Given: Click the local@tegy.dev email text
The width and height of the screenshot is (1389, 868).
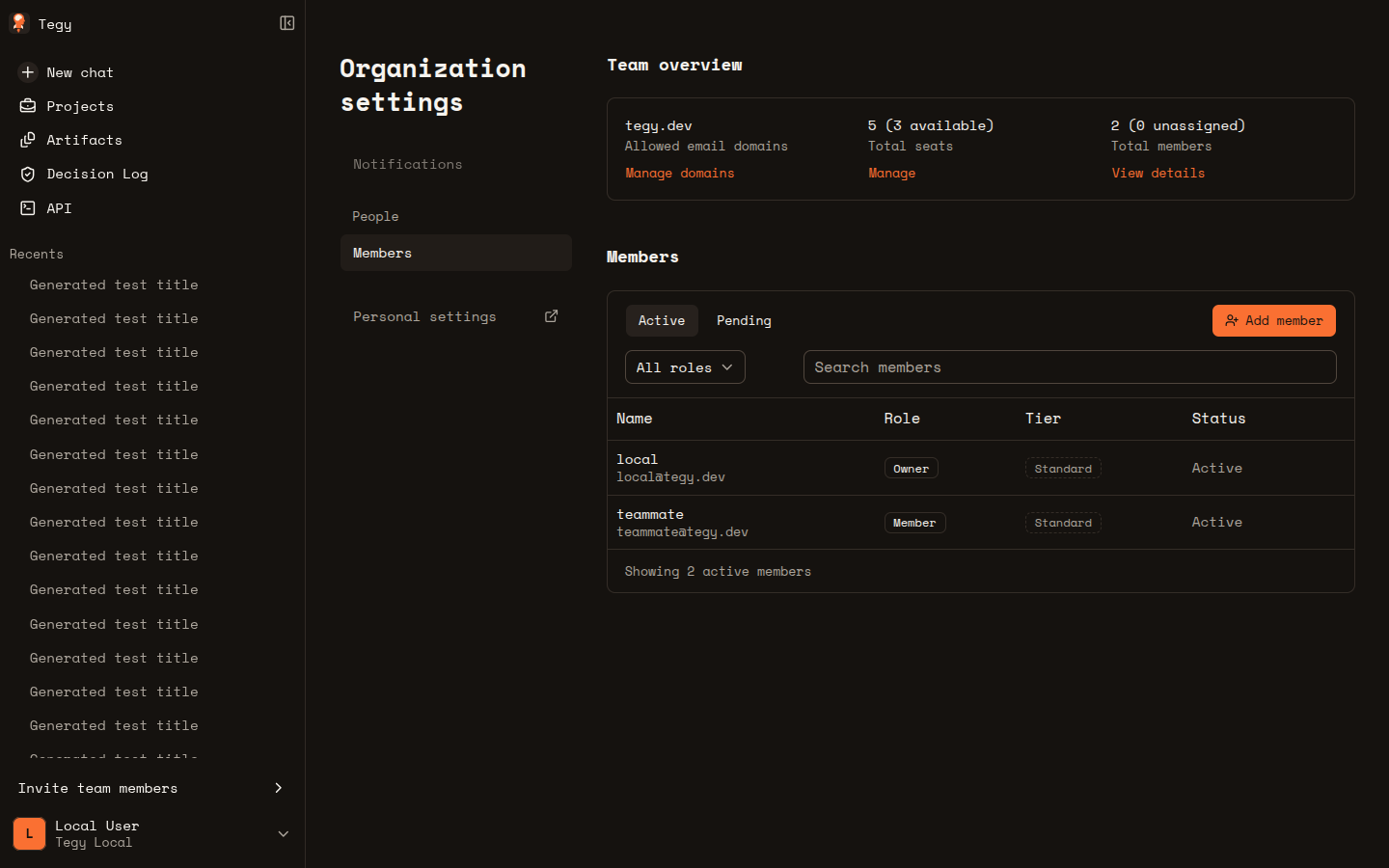Looking at the screenshot, I should [x=670, y=477].
